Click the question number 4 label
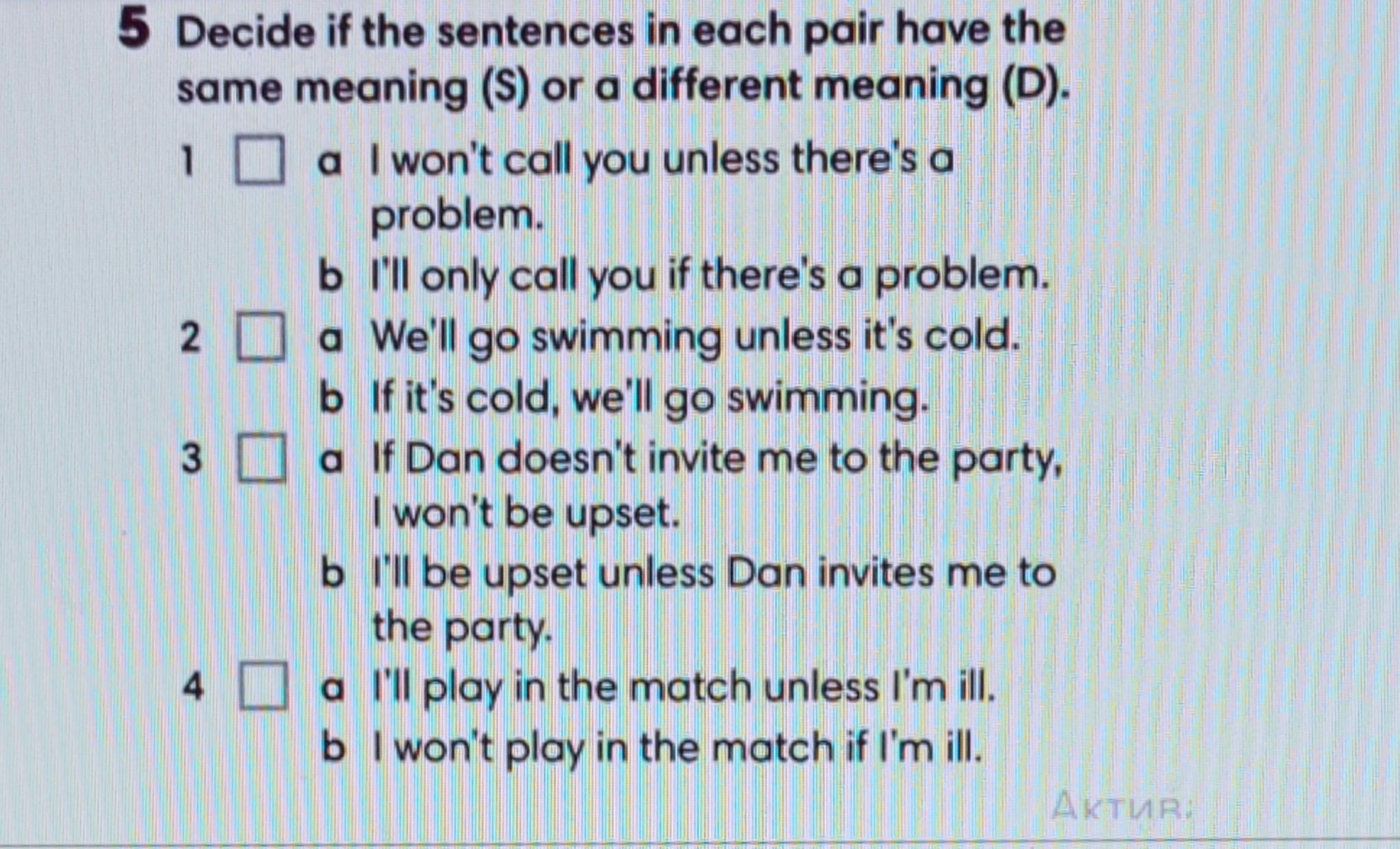The image size is (1400, 849). coord(194,686)
